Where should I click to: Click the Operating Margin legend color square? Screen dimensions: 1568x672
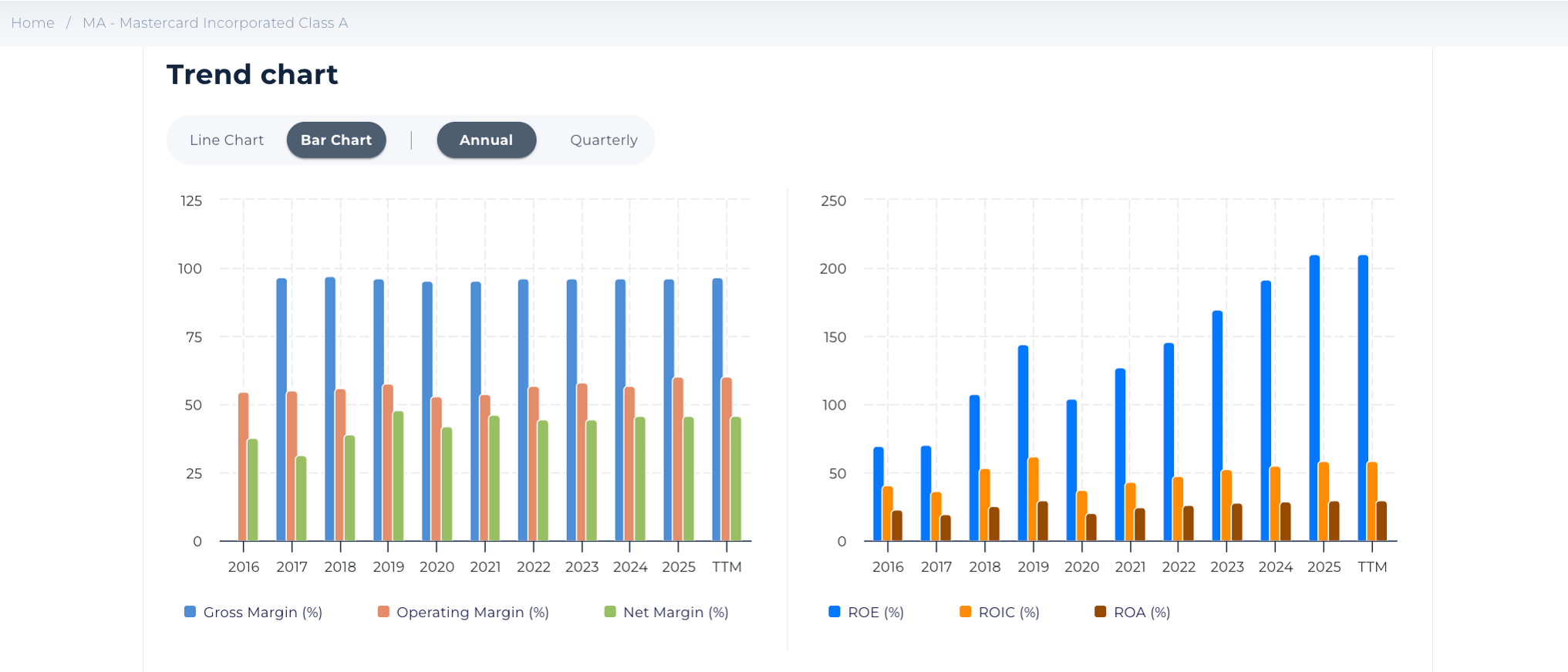coord(383,612)
